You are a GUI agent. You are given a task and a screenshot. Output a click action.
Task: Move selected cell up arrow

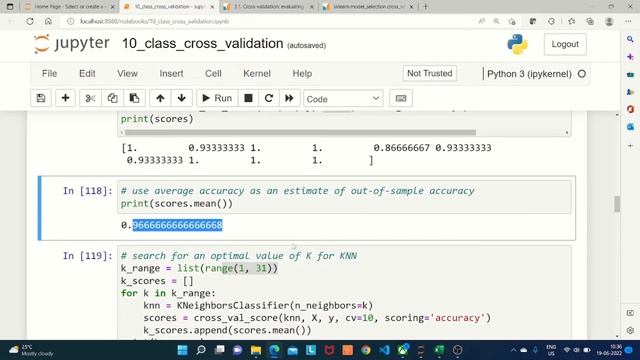pos(160,98)
